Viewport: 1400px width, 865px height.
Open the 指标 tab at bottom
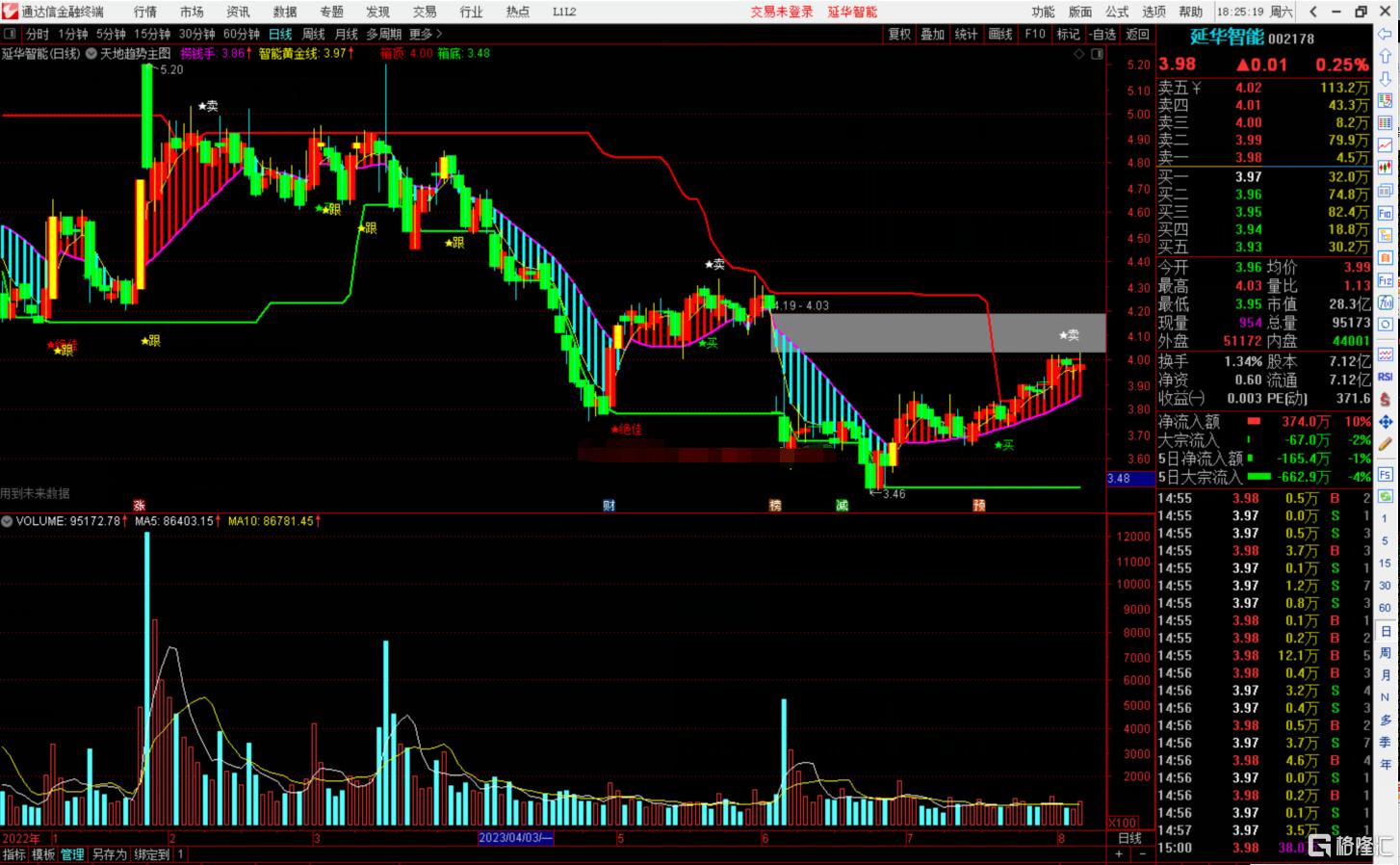[13, 854]
